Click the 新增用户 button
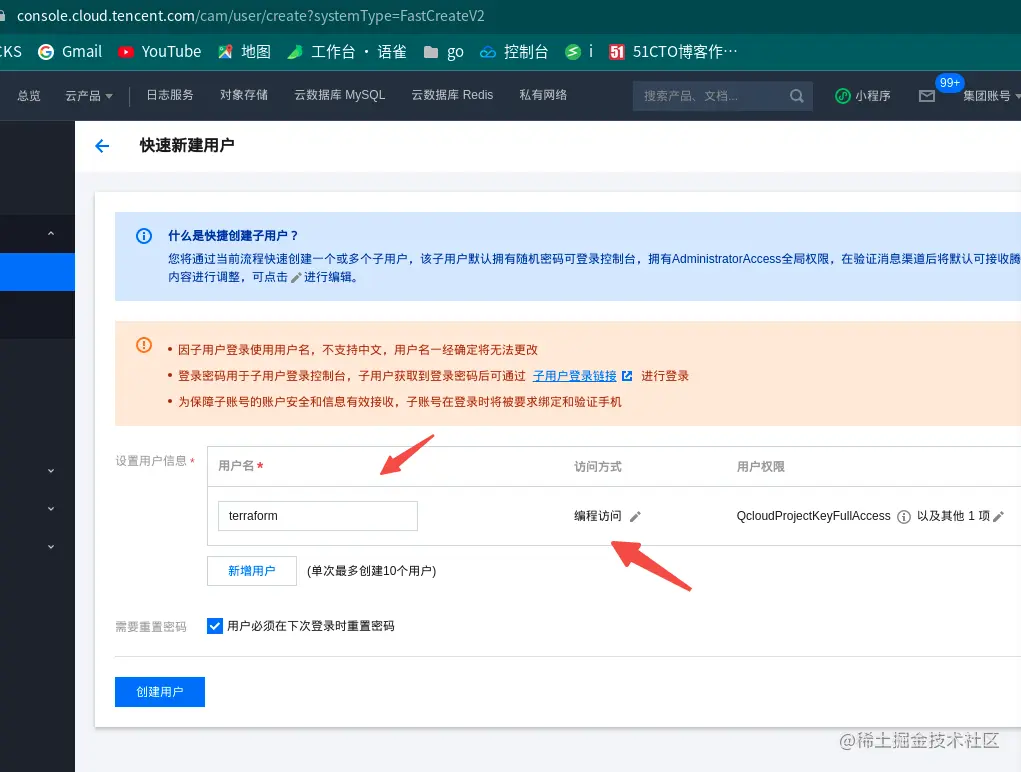Image resolution: width=1021 pixels, height=772 pixels. (252, 571)
